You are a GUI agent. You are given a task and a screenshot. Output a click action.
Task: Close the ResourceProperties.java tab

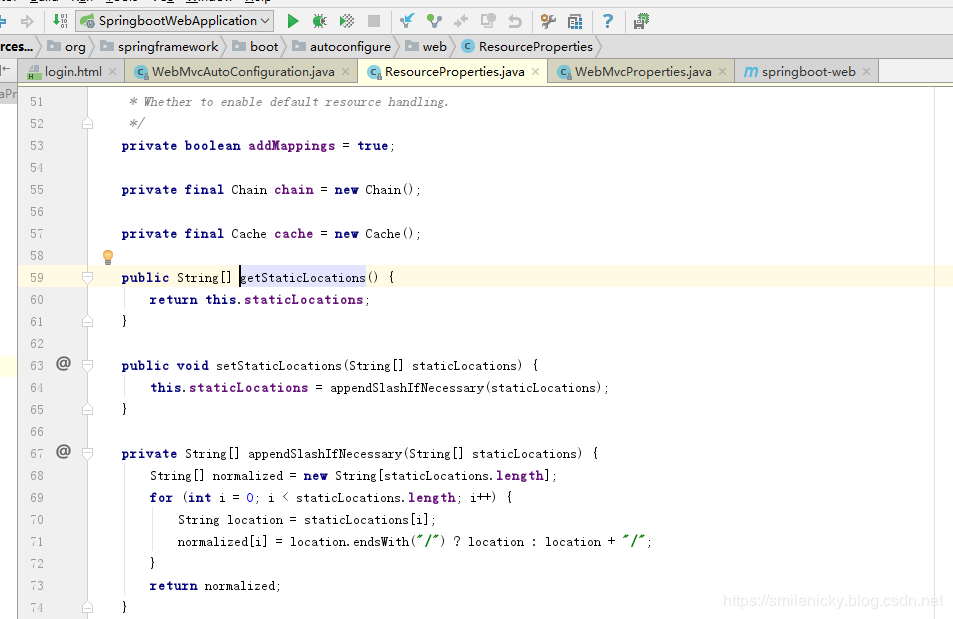(535, 72)
